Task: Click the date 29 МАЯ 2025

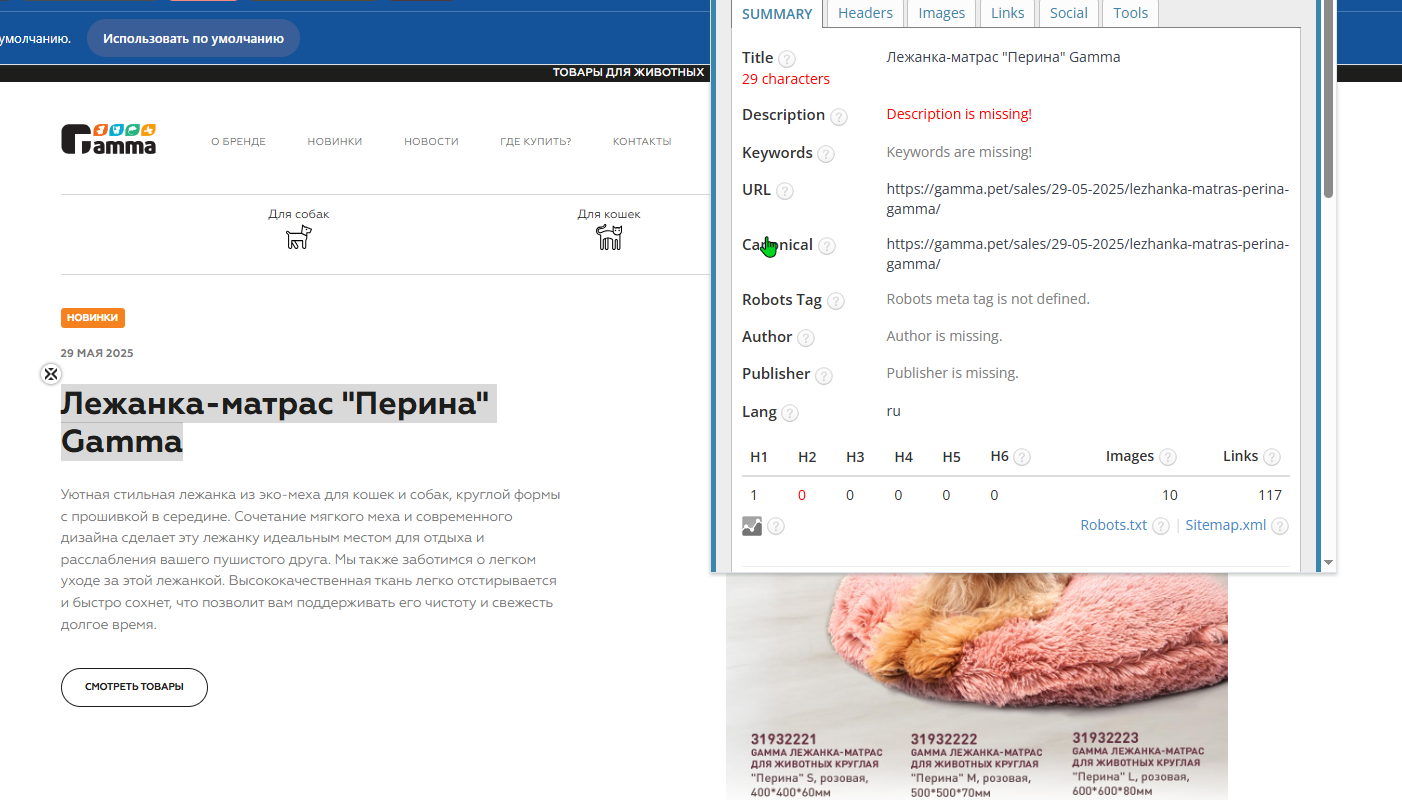Action: 97,353
